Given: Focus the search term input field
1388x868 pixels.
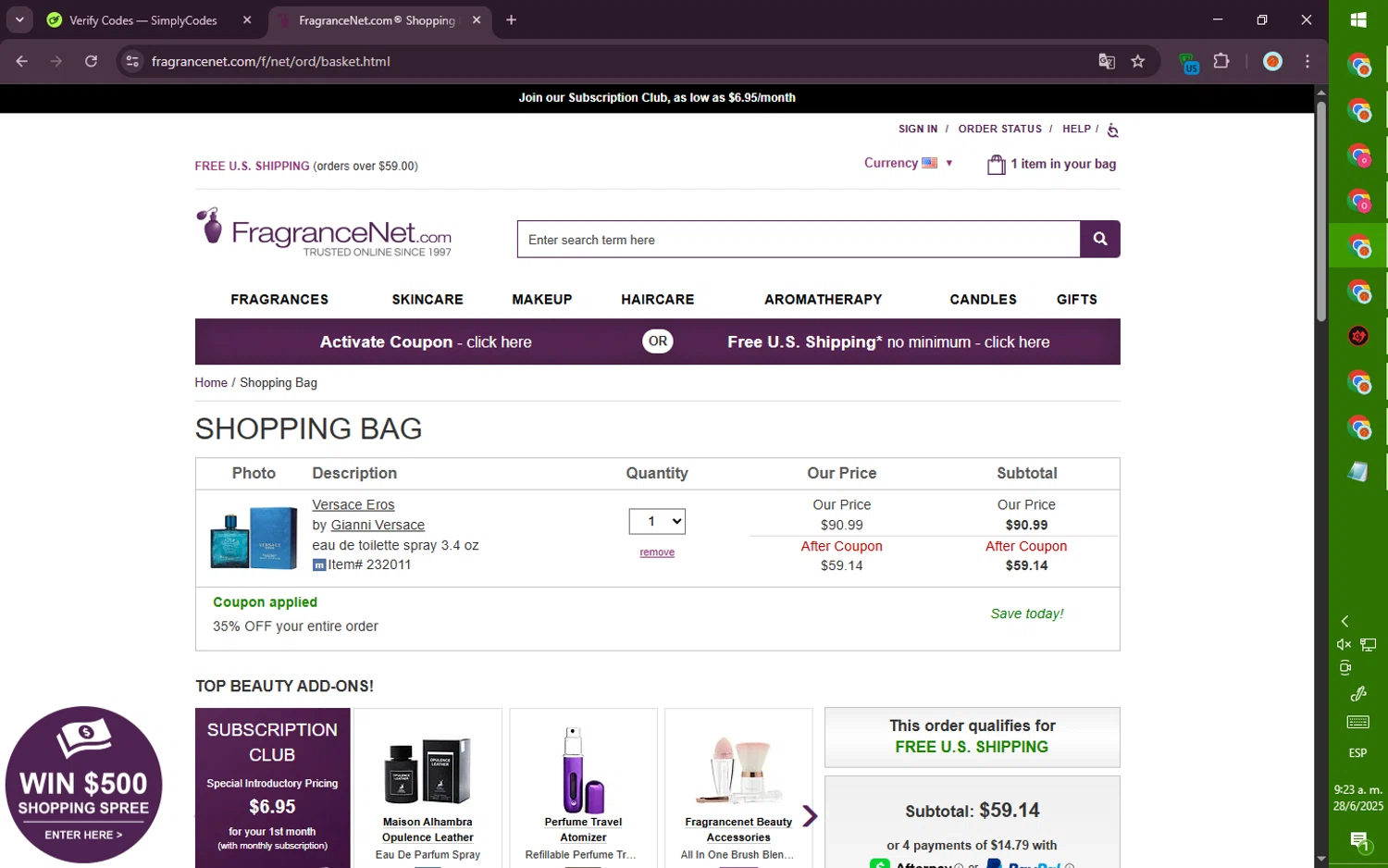Looking at the screenshot, I should click(799, 240).
